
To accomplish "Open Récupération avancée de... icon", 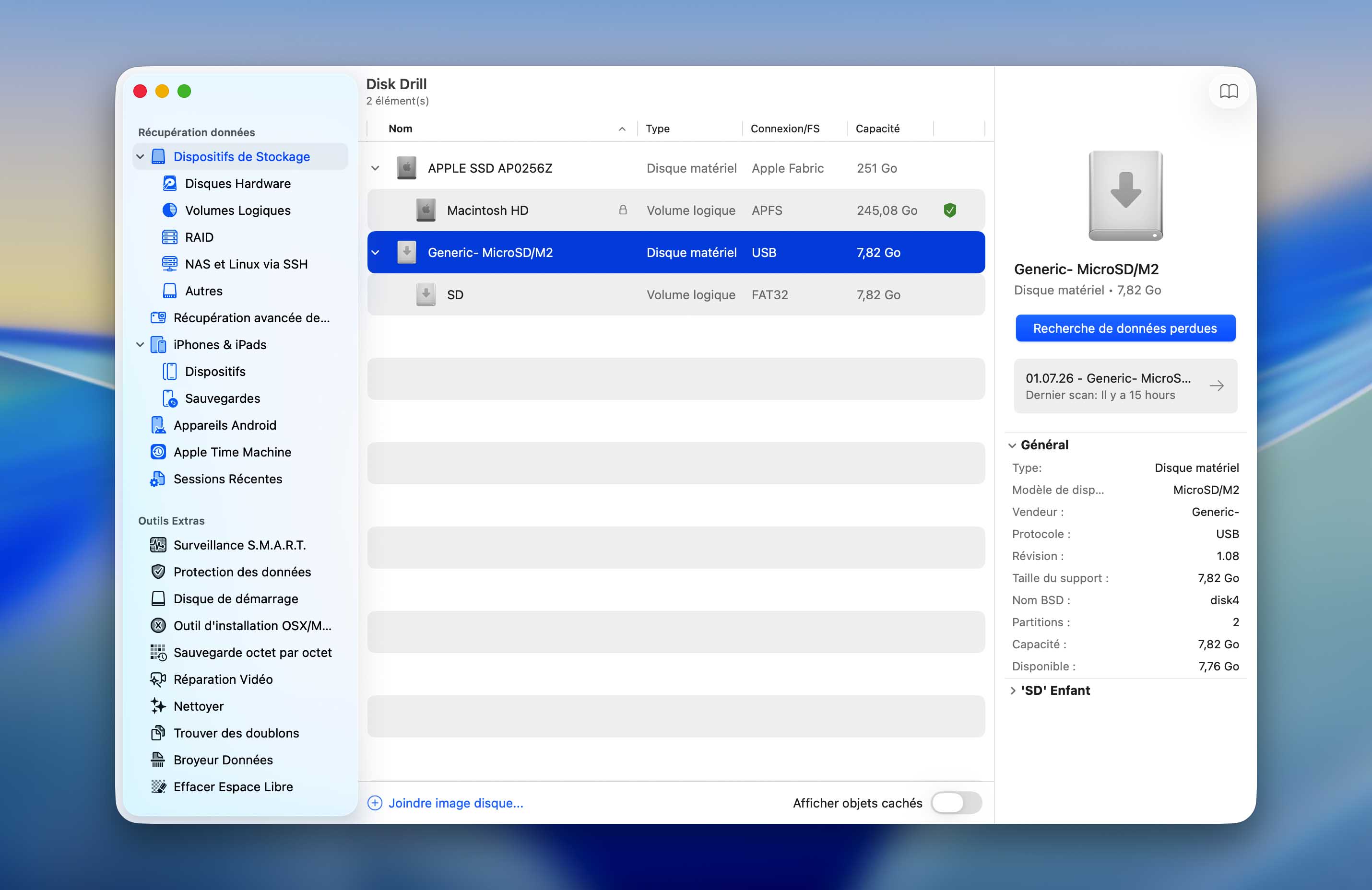I will (158, 317).
